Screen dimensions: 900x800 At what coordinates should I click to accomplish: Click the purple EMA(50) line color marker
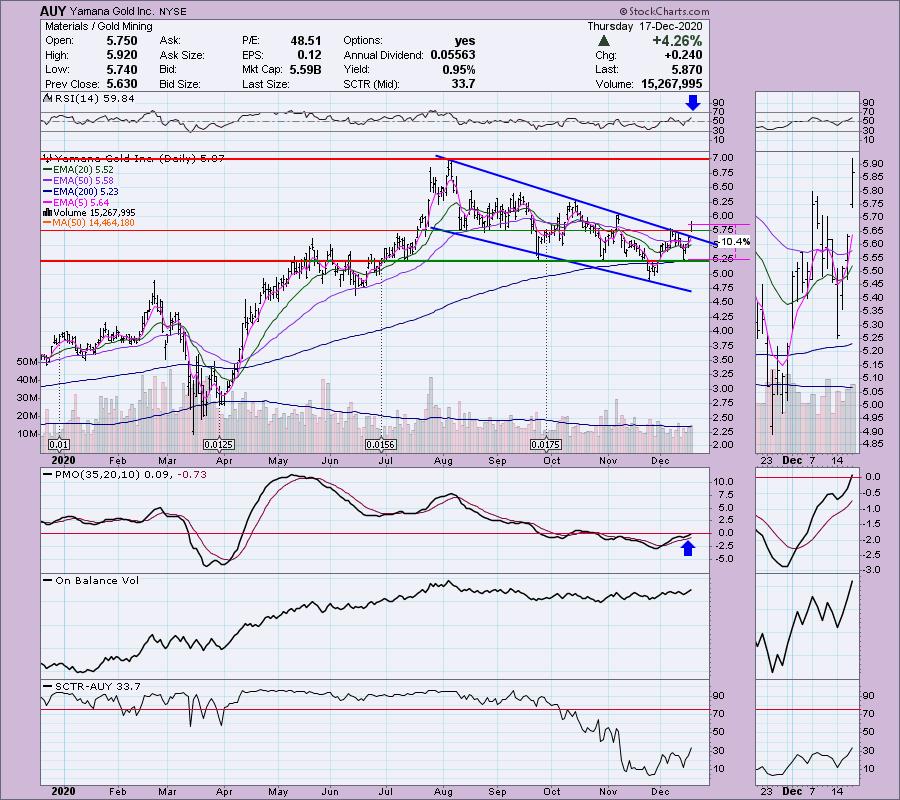click(48, 181)
